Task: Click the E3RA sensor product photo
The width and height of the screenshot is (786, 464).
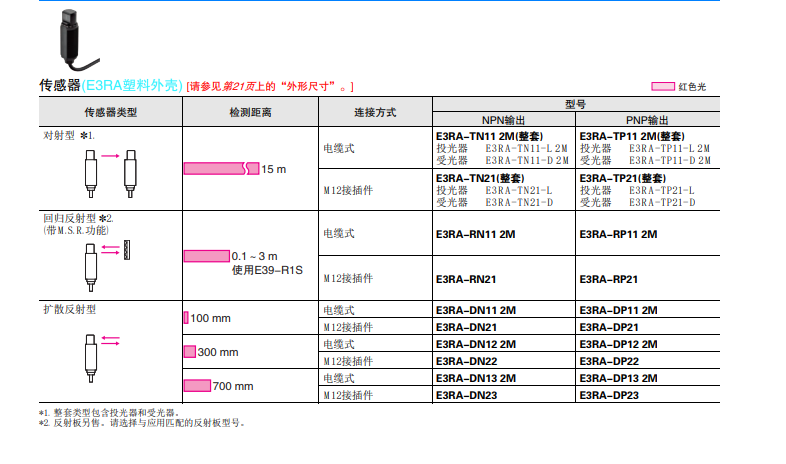Action: [79, 40]
